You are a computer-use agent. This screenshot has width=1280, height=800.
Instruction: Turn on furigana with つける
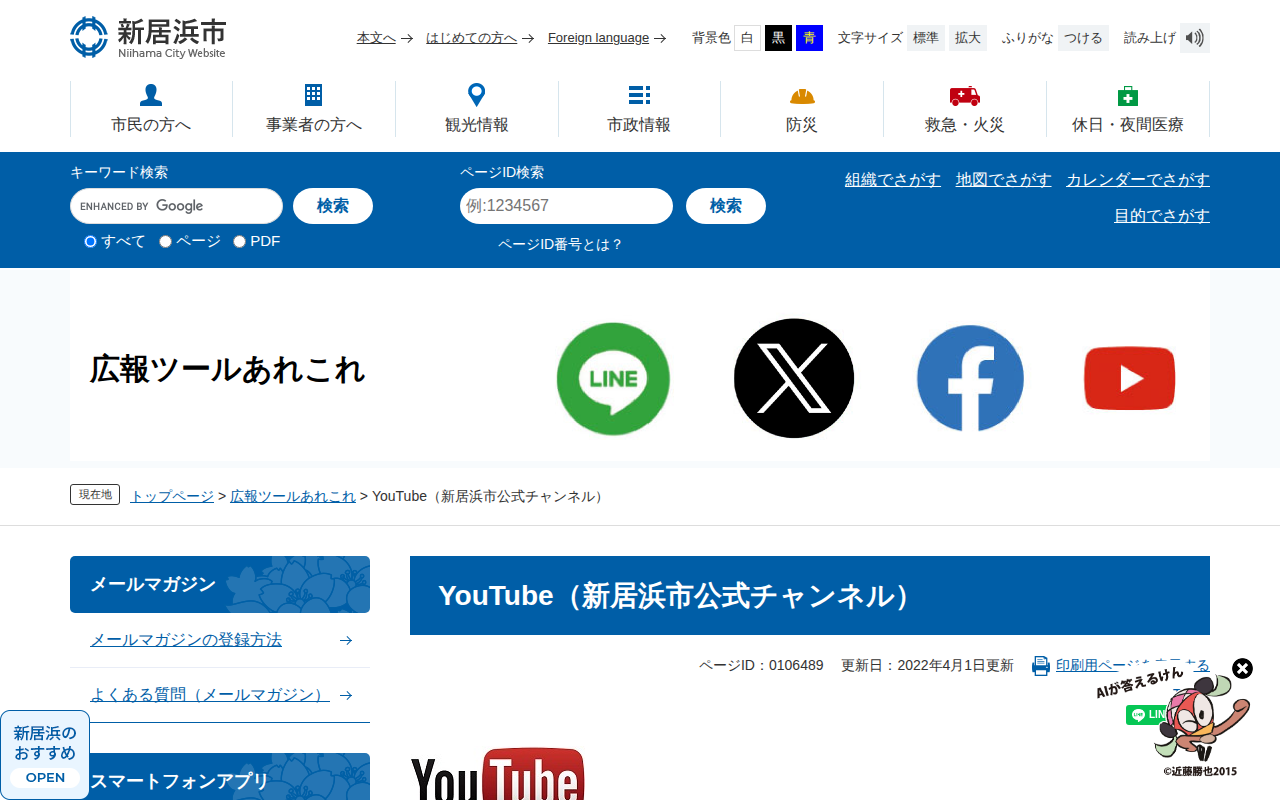1083,38
